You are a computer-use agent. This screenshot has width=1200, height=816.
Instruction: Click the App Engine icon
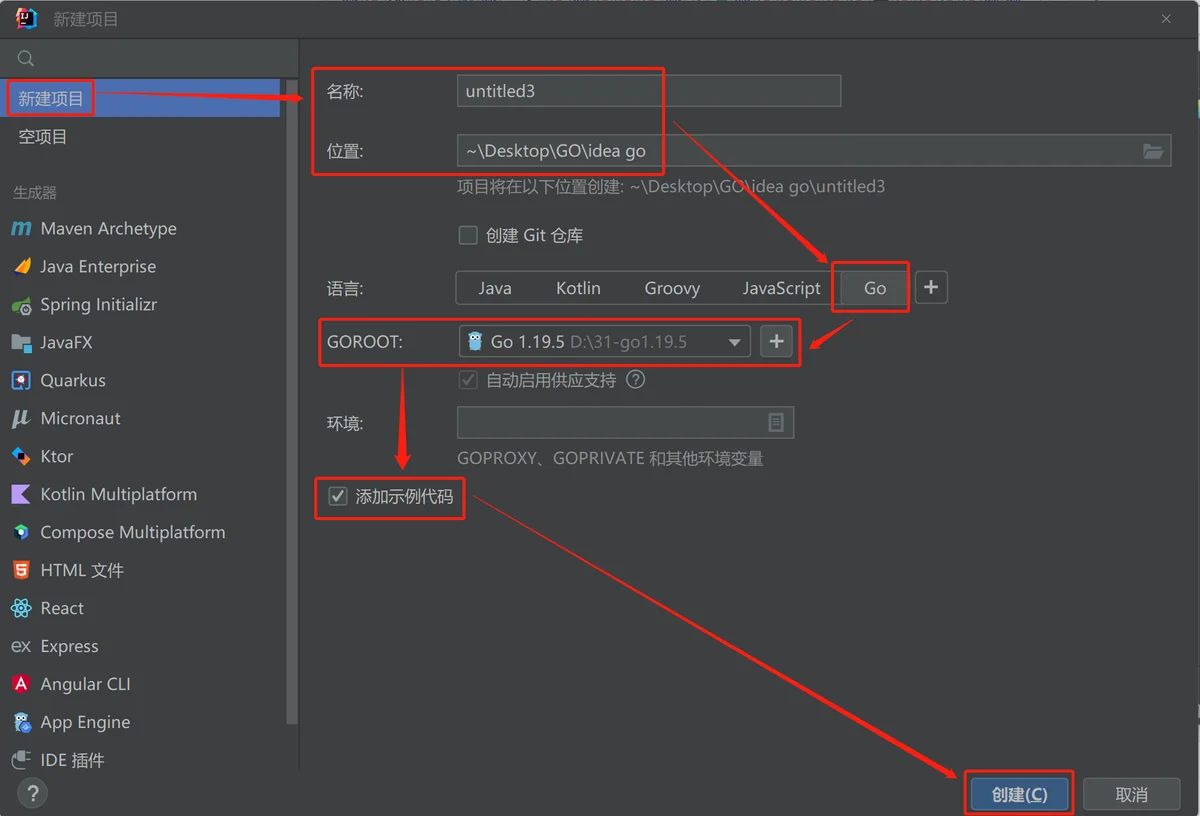point(21,723)
